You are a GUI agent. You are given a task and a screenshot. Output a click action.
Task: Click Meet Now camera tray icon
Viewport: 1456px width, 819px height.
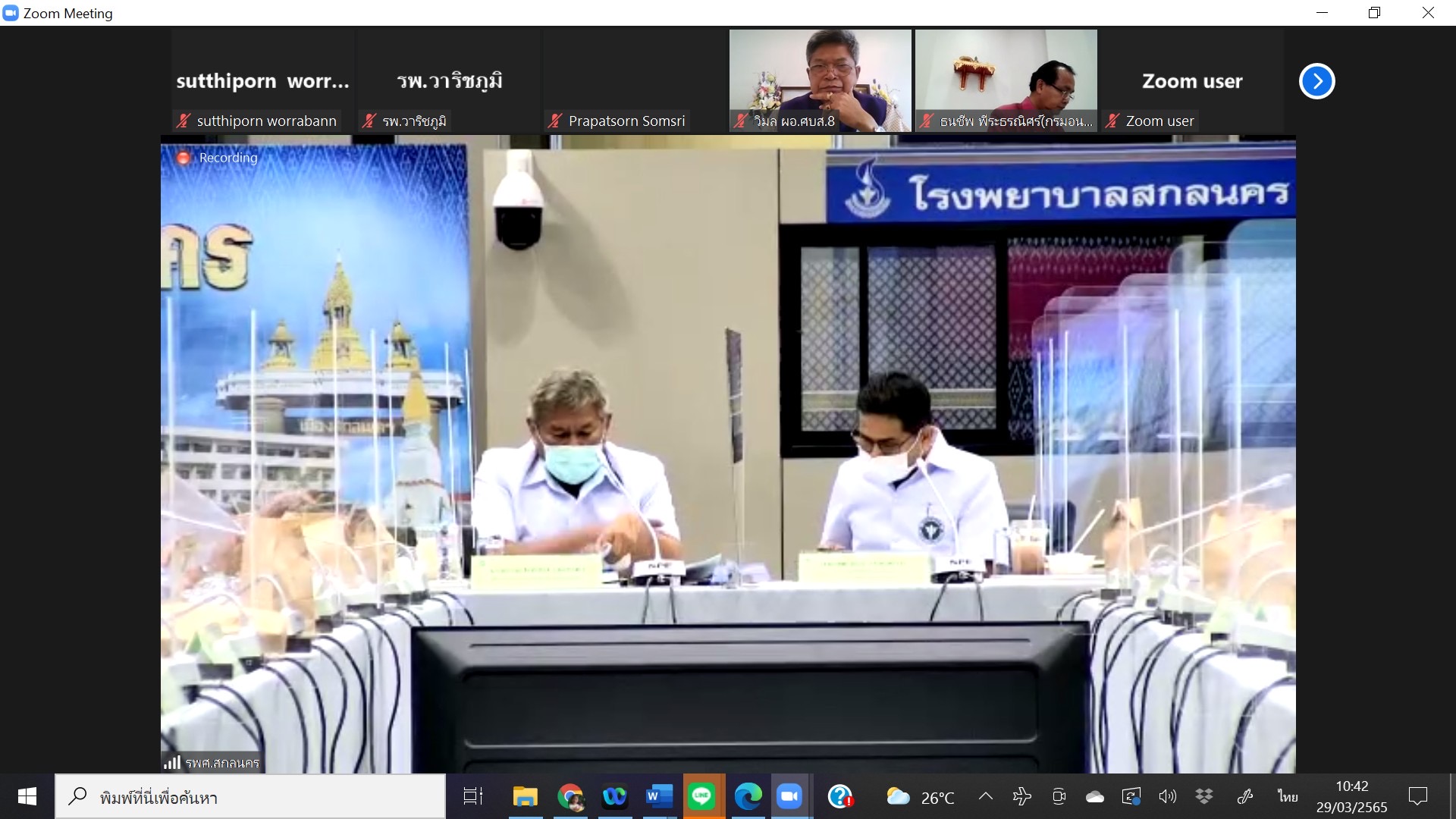[x=1059, y=796]
